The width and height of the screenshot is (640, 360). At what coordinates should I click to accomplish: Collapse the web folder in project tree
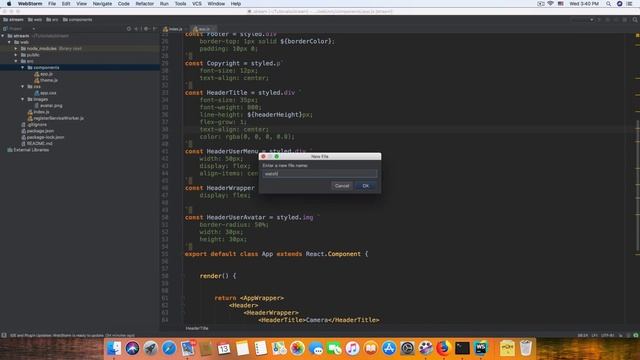click(x=9, y=42)
